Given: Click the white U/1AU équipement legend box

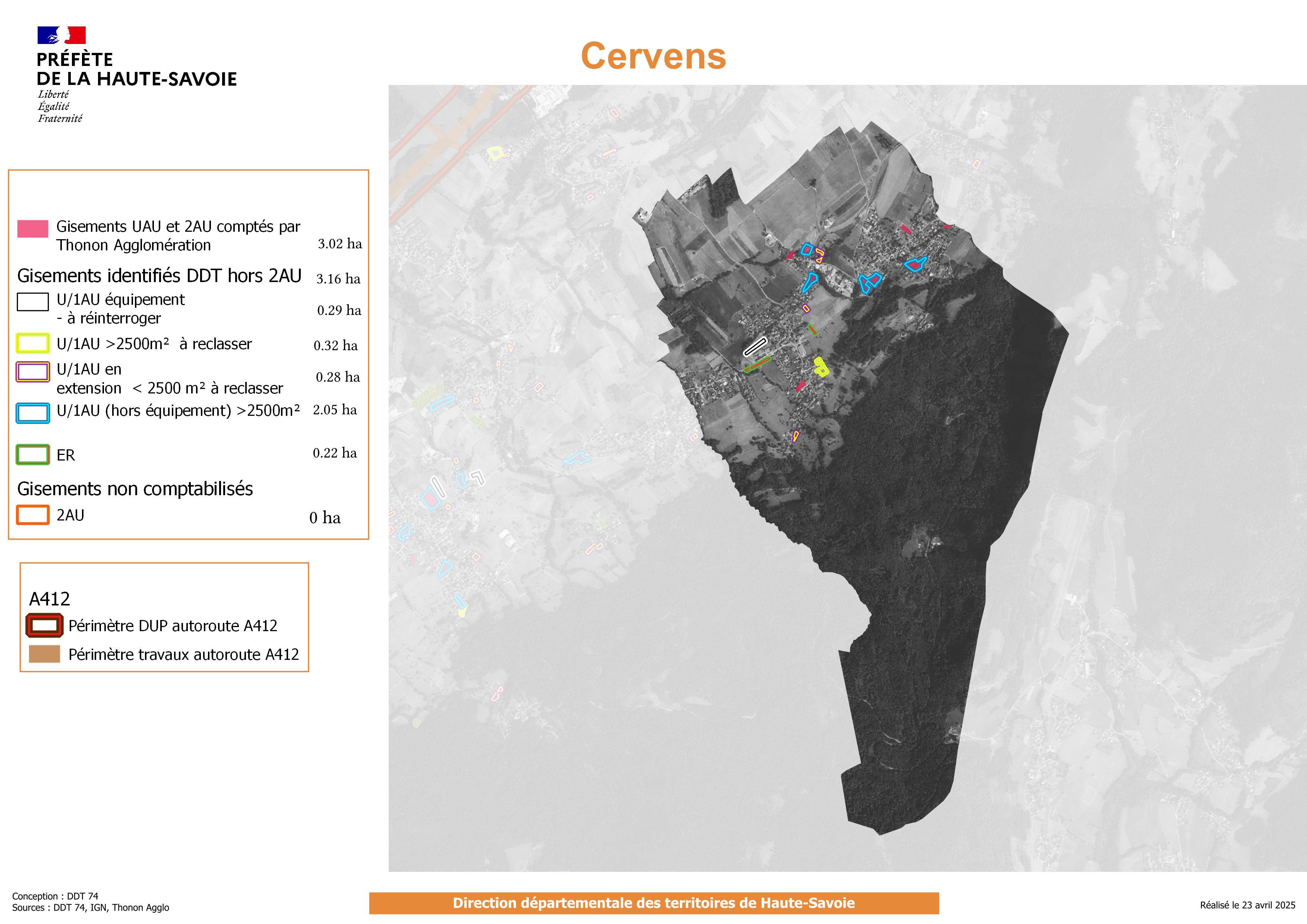Looking at the screenshot, I should click(32, 302).
